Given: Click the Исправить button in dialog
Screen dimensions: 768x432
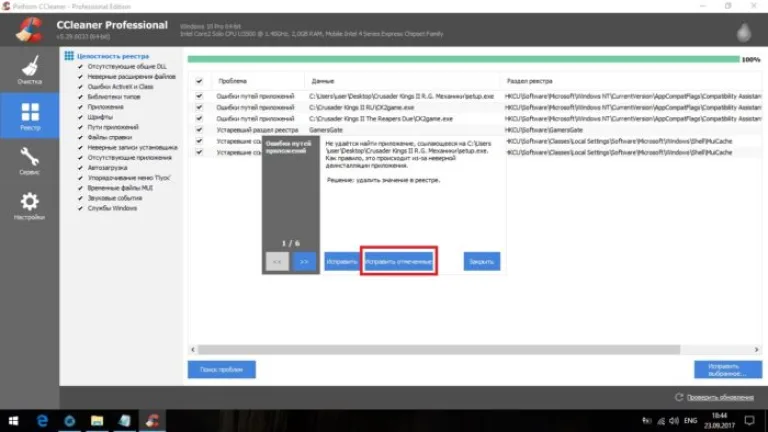Looking at the screenshot, I should 342,262.
